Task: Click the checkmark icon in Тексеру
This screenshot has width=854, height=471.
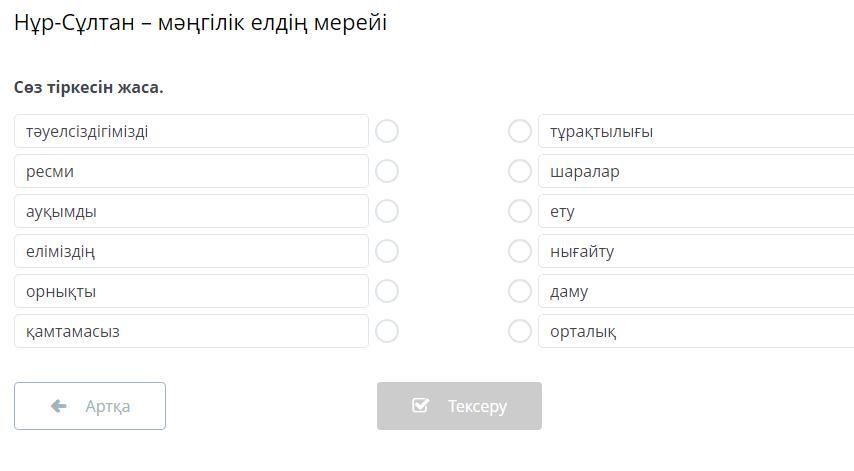Action: [421, 406]
